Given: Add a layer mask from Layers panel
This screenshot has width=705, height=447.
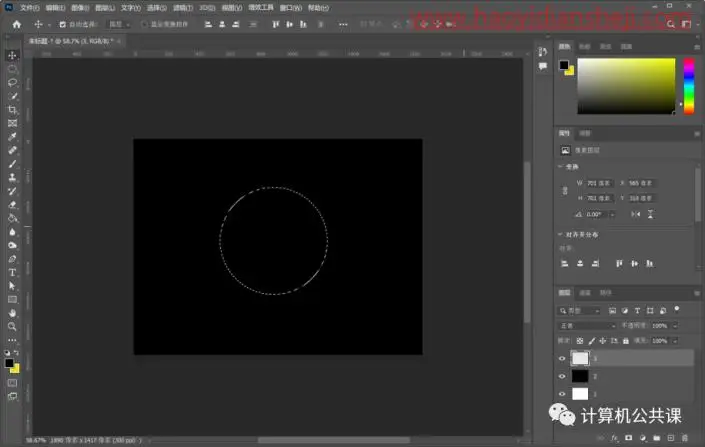Looking at the screenshot, I should click(x=629, y=438).
